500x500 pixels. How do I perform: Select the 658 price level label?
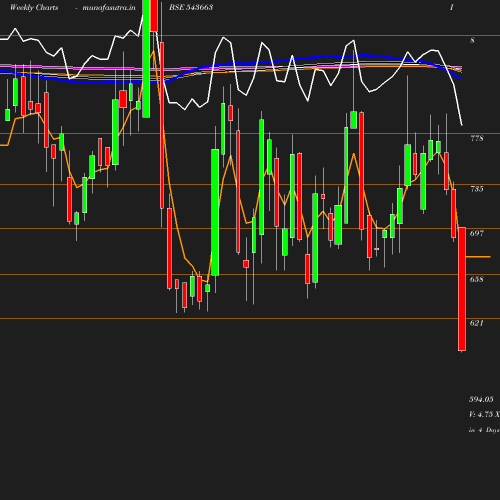click(x=477, y=279)
